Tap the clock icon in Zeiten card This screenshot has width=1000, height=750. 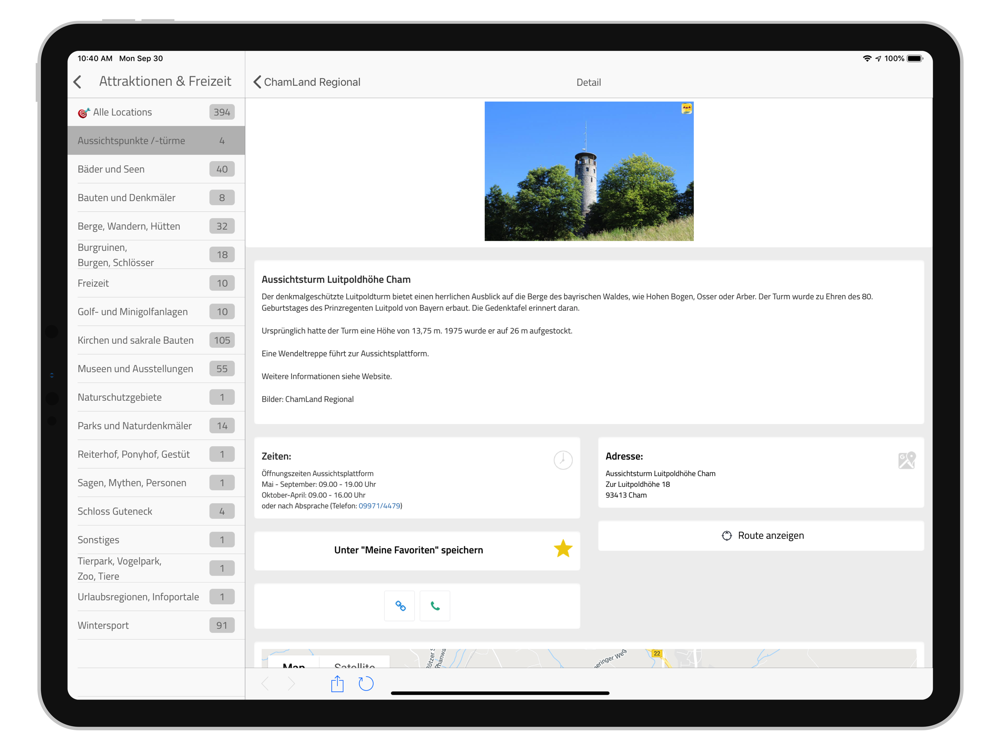tap(562, 460)
